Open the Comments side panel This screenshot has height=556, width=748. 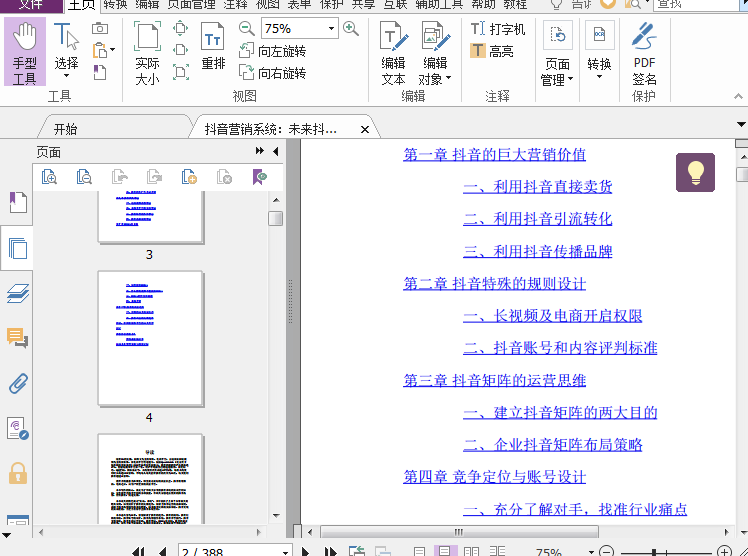18,338
